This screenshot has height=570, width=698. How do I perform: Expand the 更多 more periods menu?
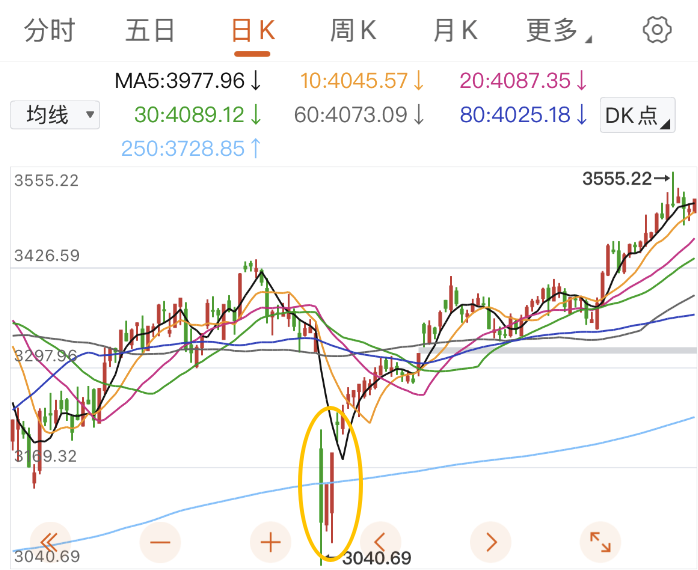[558, 31]
